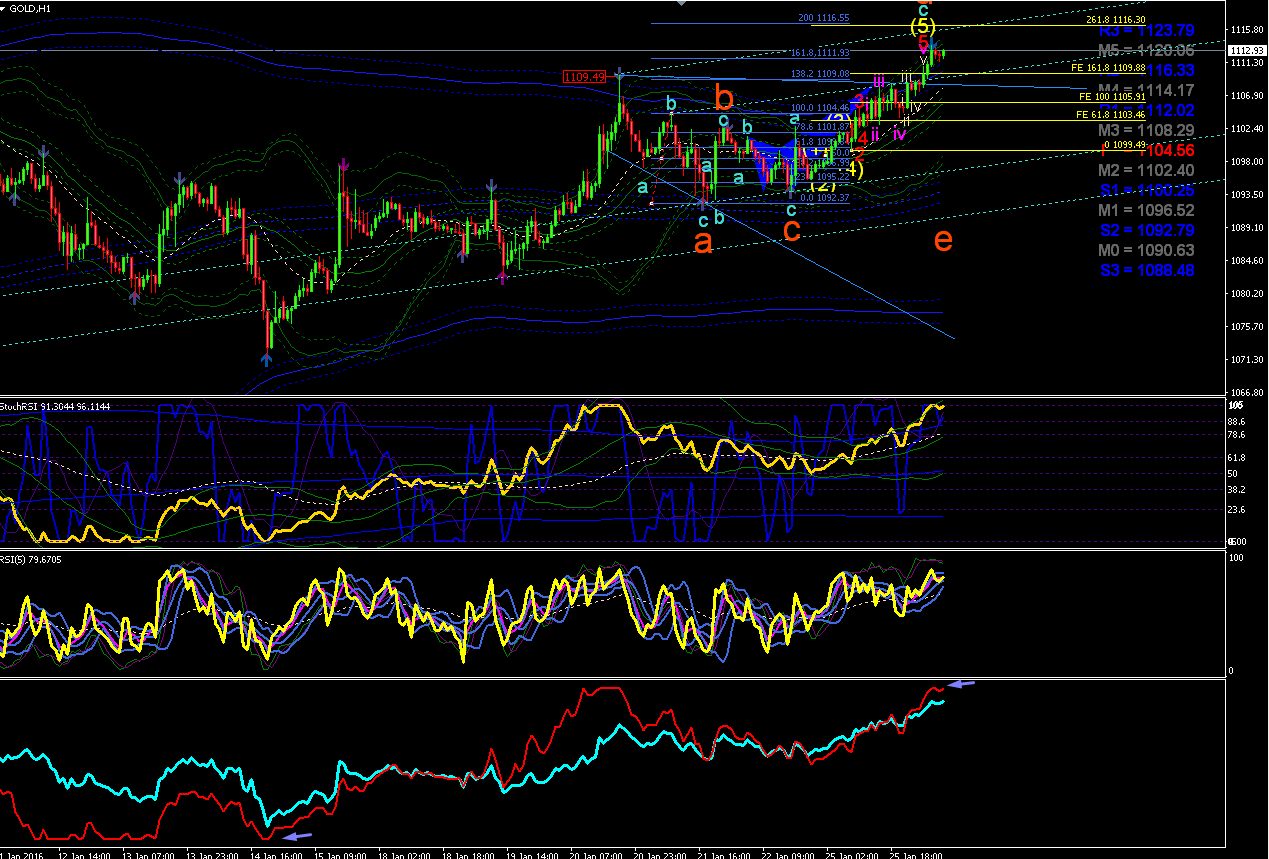Image resolution: width=1269 pixels, height=859 pixels.
Task: Select the 100.0 1104.46 Fibonacci label
Action: pos(820,108)
